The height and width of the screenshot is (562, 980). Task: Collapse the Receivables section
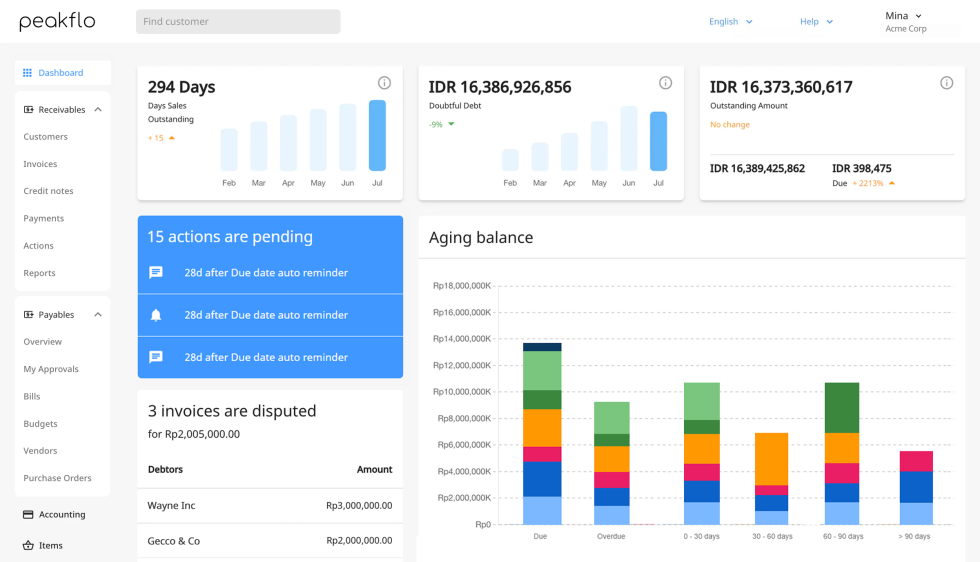pyautogui.click(x=98, y=110)
